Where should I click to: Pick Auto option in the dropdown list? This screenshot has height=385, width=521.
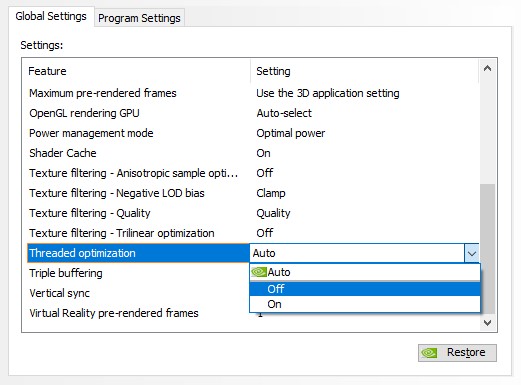365,272
